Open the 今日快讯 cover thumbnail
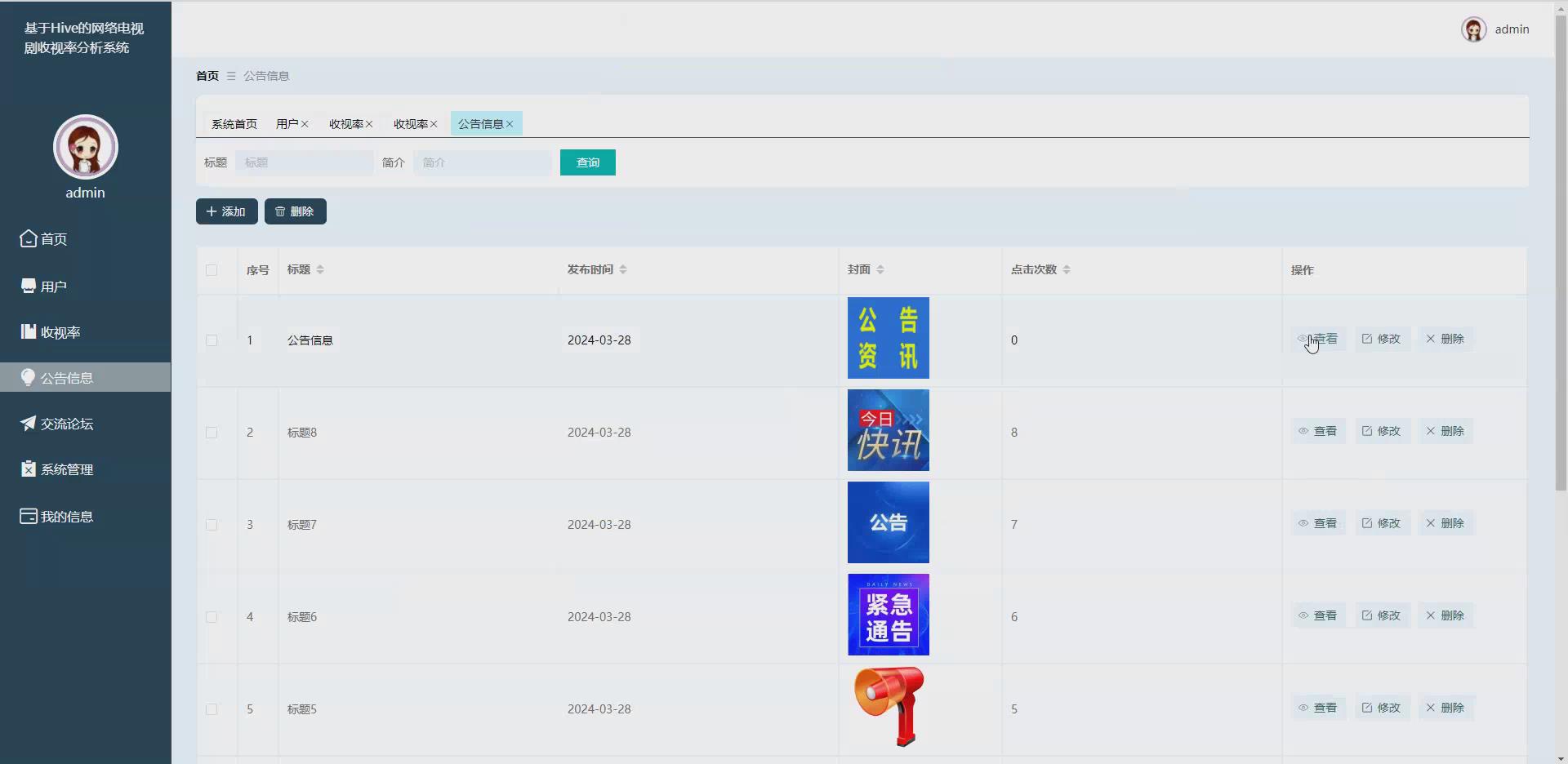 tap(889, 430)
